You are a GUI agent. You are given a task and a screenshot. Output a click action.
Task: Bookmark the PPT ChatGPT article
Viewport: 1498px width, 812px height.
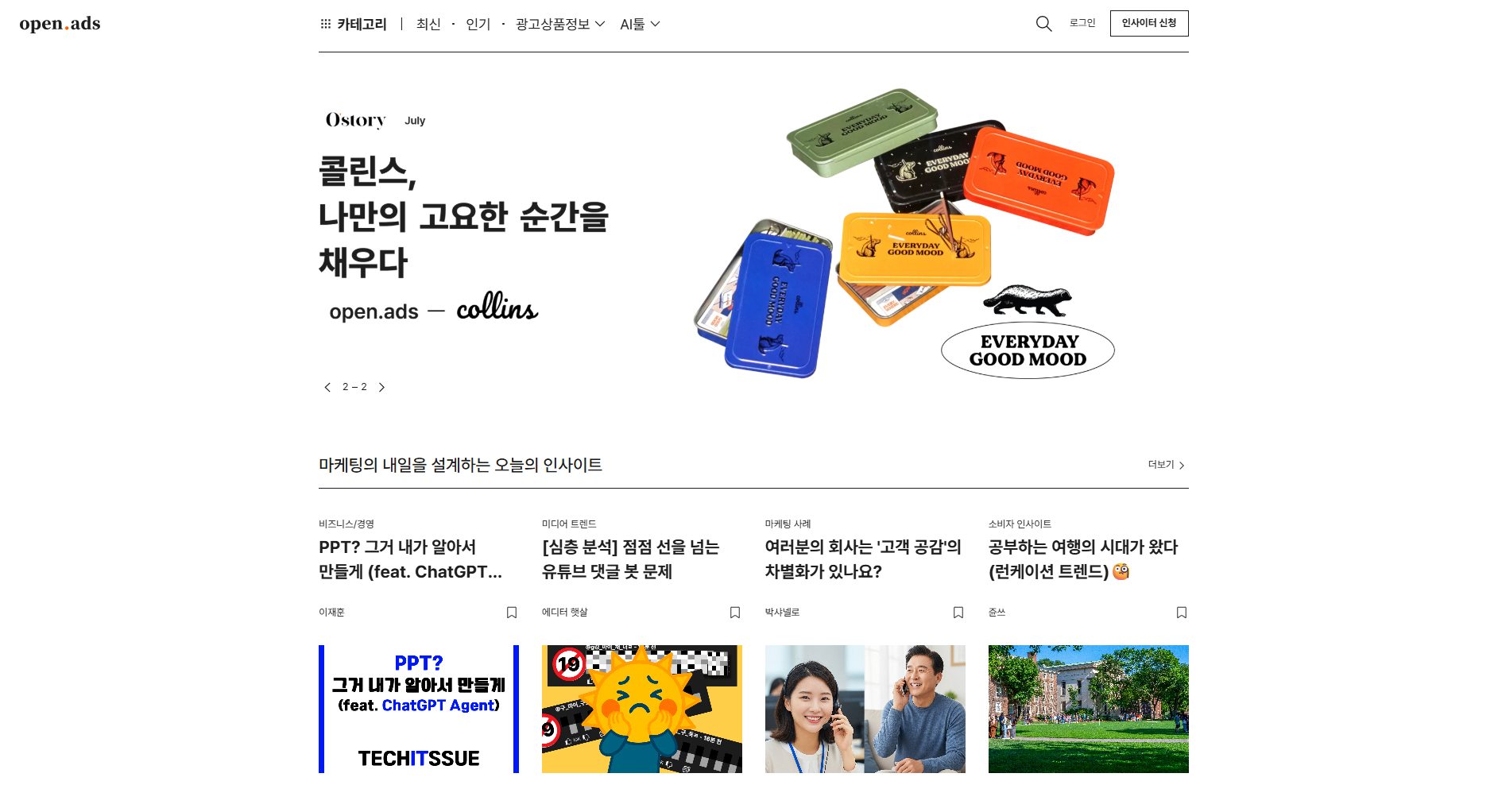coord(512,613)
